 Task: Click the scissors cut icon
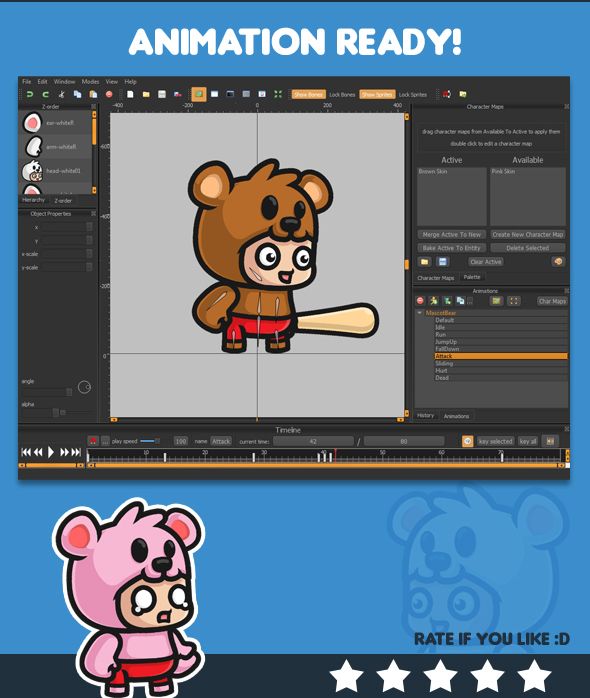click(x=61, y=94)
